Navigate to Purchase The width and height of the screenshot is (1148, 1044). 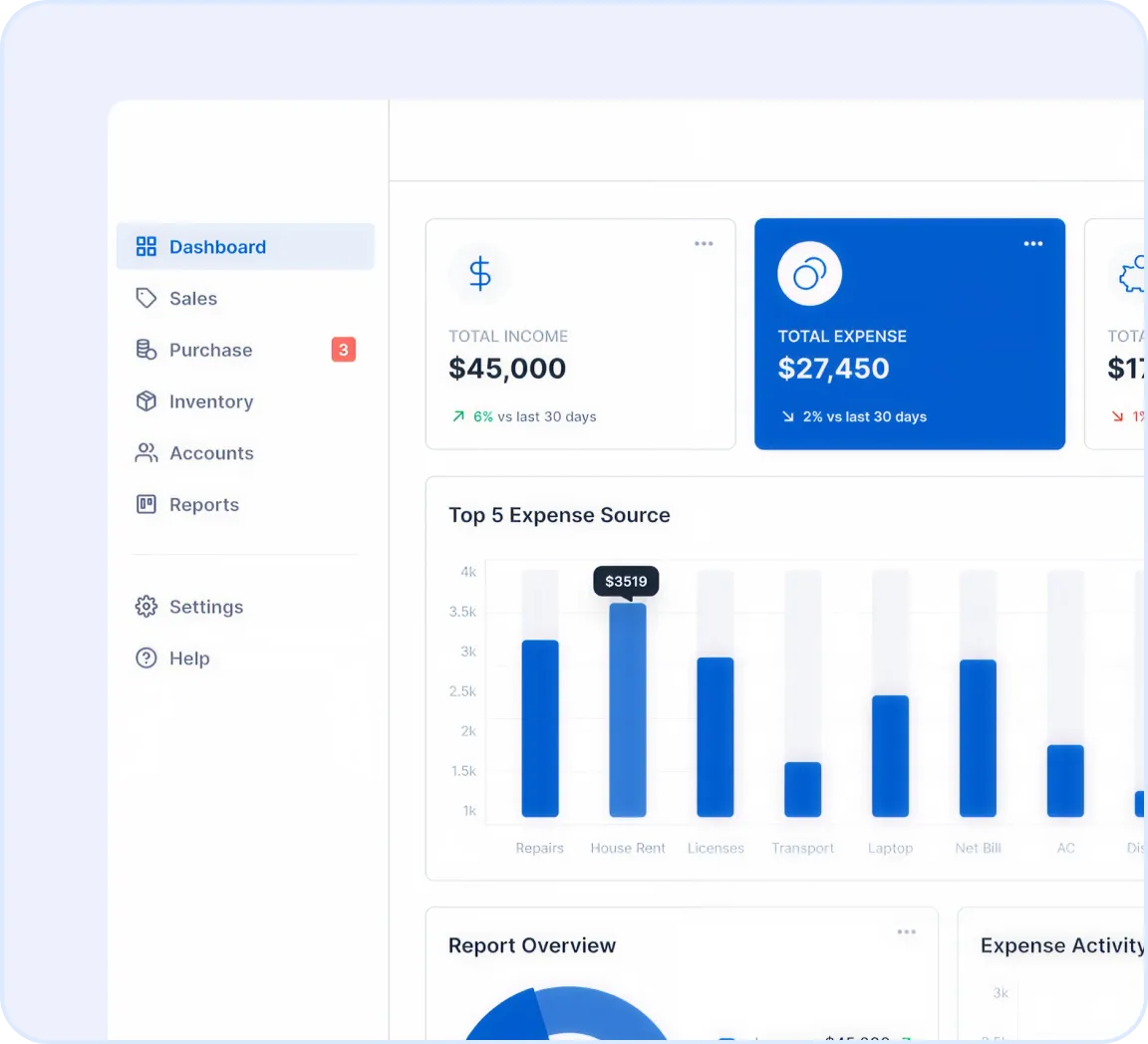245,350
